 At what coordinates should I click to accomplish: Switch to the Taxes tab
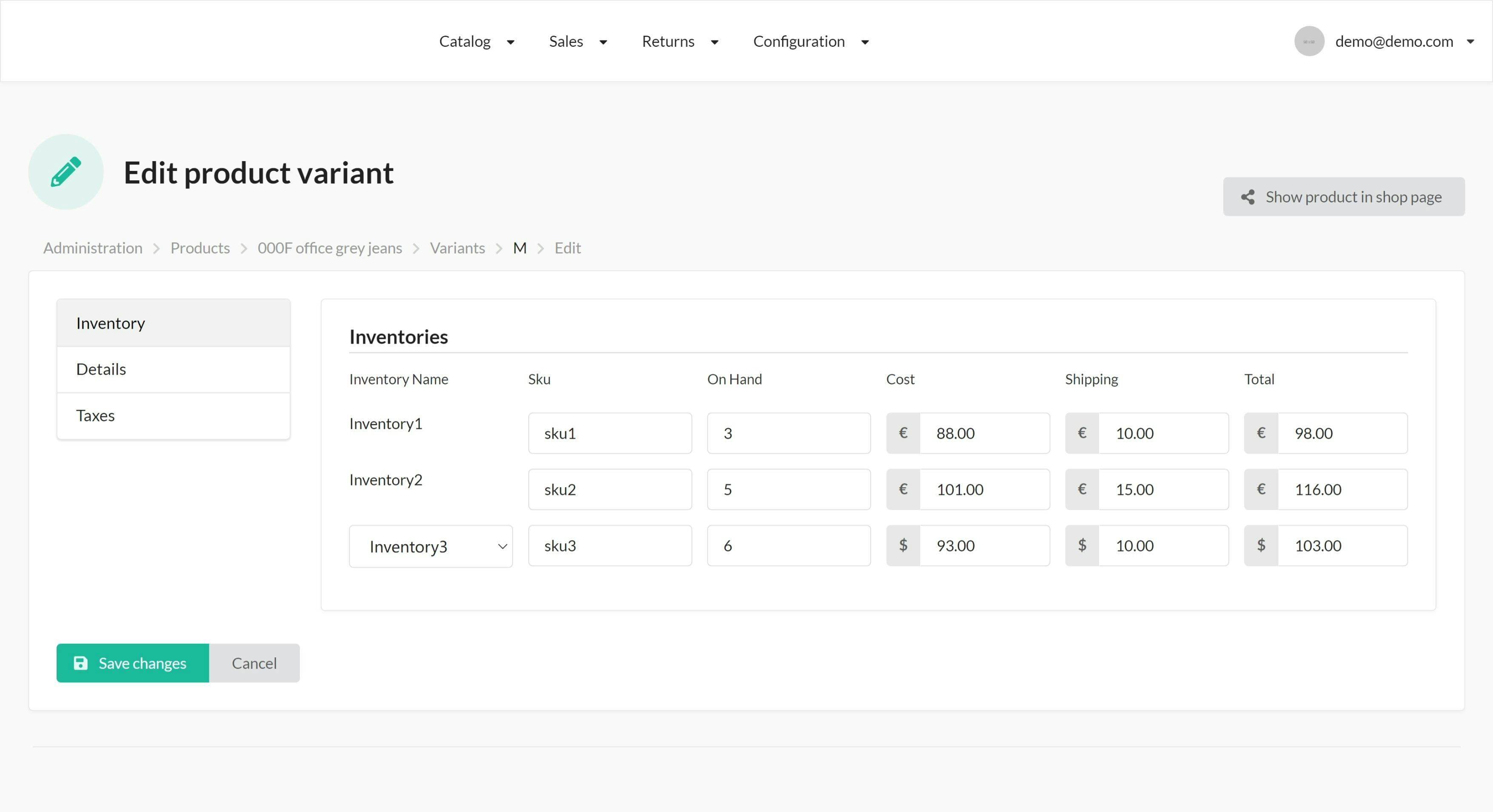coord(173,416)
